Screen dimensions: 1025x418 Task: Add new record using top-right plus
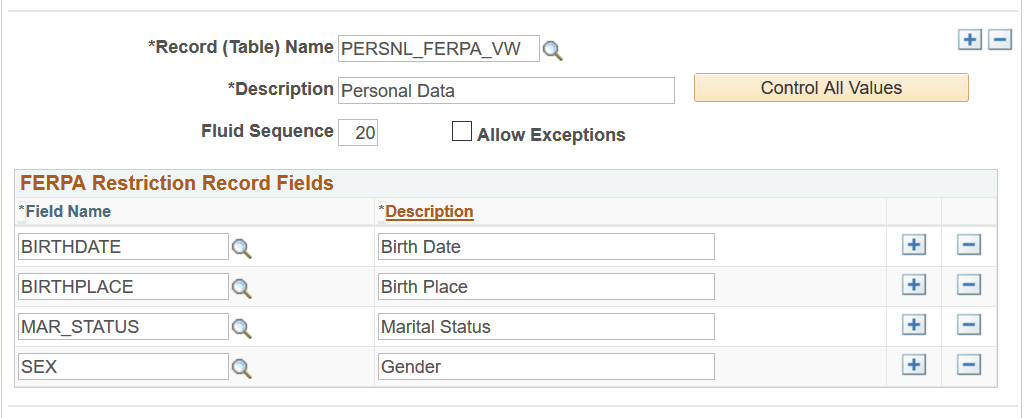click(969, 40)
